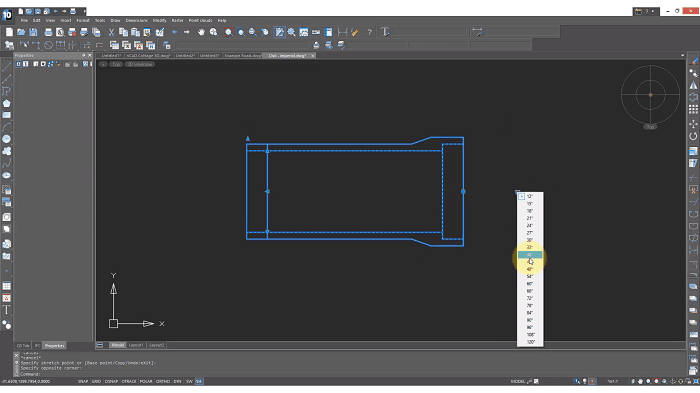Viewport: 700px width, 393px height.
Task: Toggle GRID display in status bar
Action: (x=96, y=381)
